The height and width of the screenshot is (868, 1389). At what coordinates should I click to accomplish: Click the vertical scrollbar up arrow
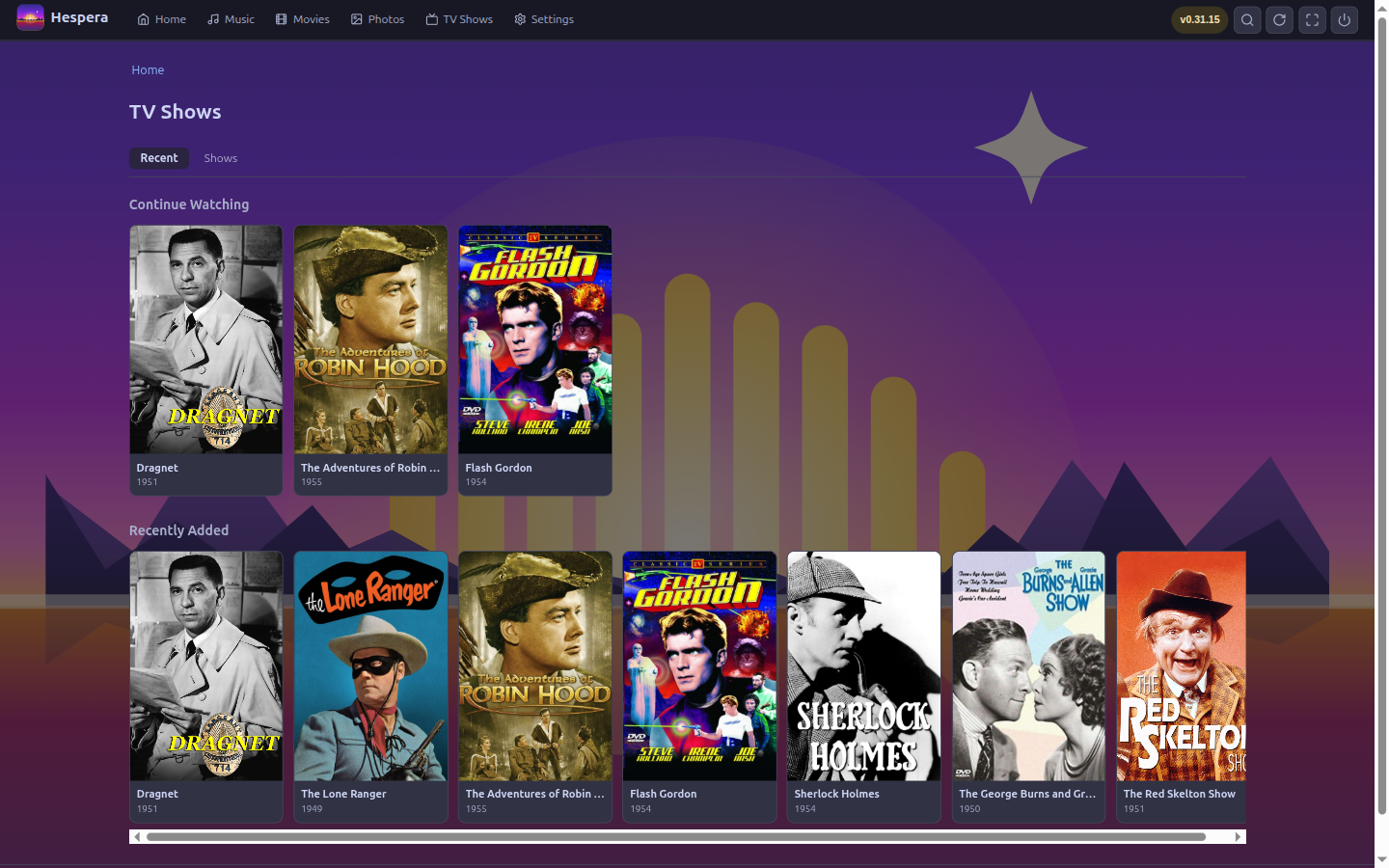click(1381, 8)
